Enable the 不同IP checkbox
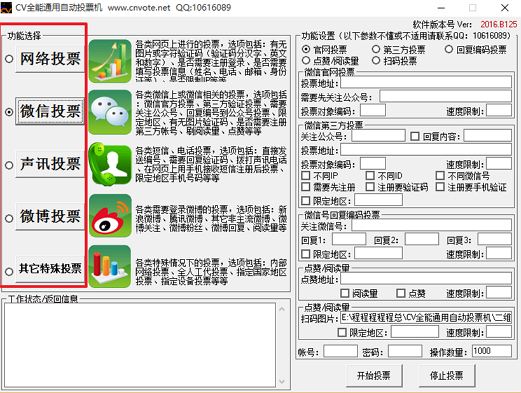Image resolution: width=521 pixels, height=393 pixels. pos(306,175)
